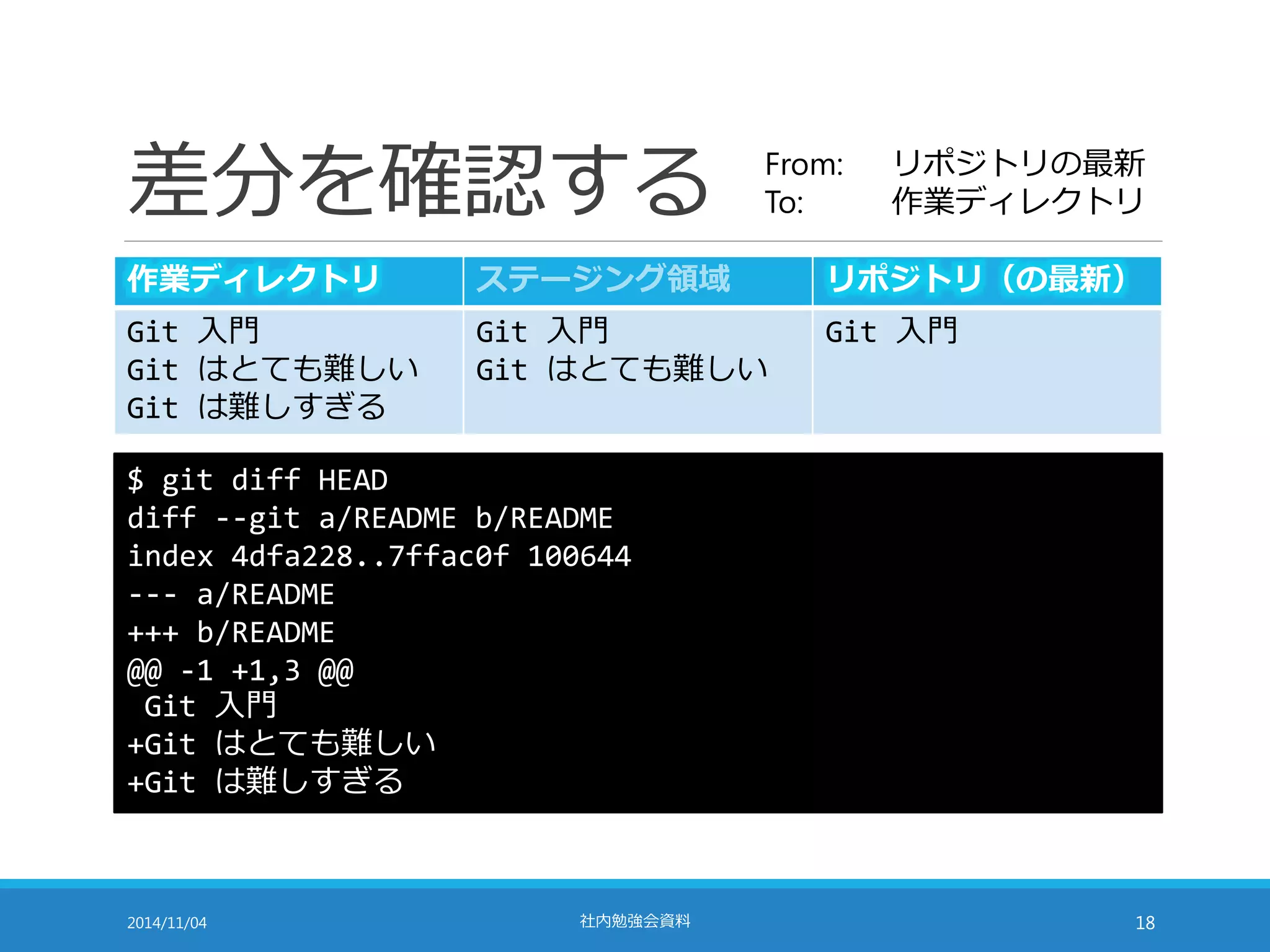The width and height of the screenshot is (1270, 952).
Task: Click the index 4dfa228..7ffac0f 100644 line
Action: [x=379, y=556]
